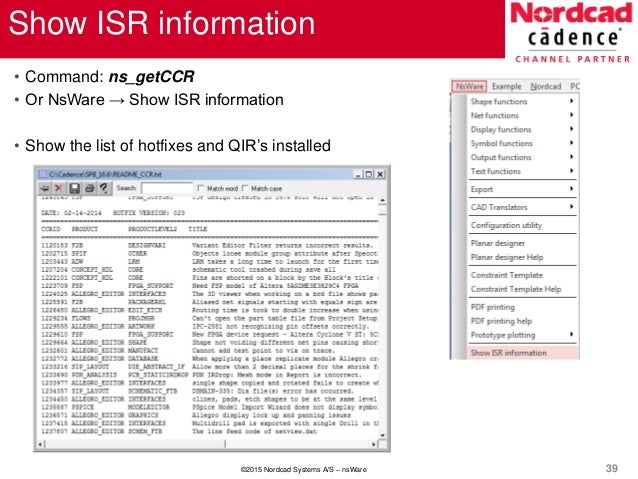Open the Nordcad menu
The height and width of the screenshot is (479, 638).
[546, 86]
